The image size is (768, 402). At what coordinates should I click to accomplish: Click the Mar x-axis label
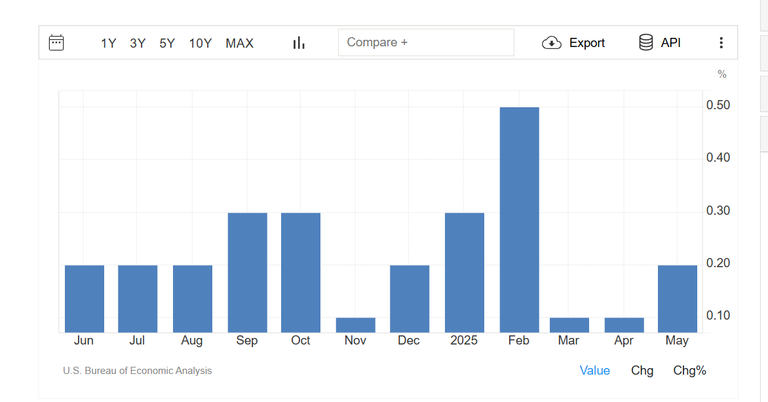pyautogui.click(x=569, y=340)
